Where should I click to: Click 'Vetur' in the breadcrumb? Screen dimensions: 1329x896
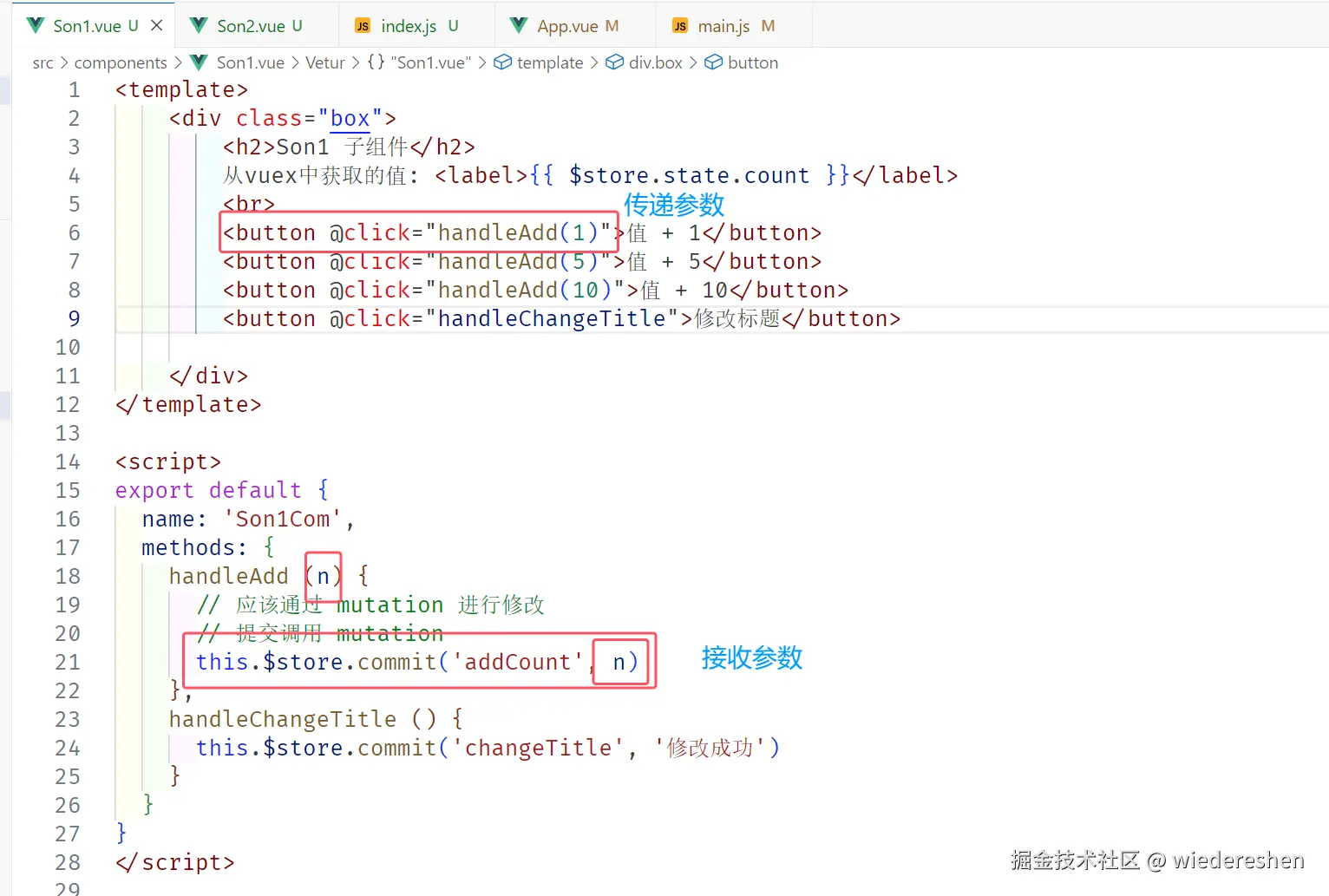pyautogui.click(x=325, y=62)
